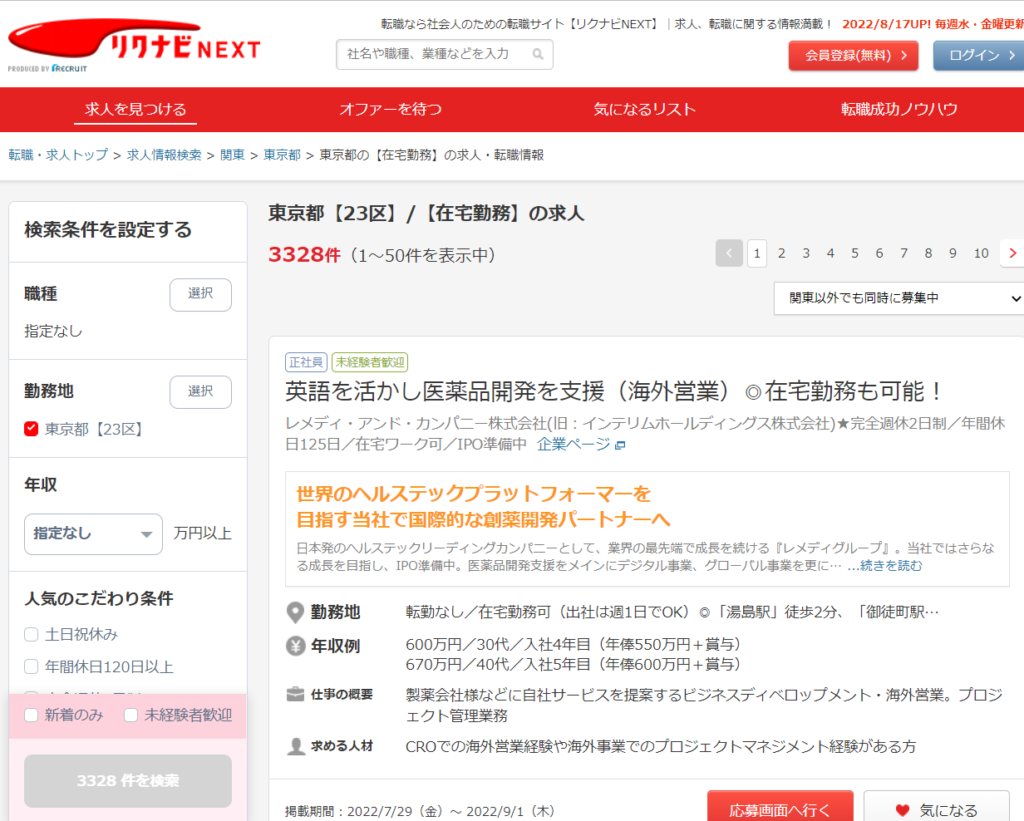Viewport: 1024px width, 821px height.
Task: Uncheck the 東京都【23区】 checkbox
Action: coord(31,429)
